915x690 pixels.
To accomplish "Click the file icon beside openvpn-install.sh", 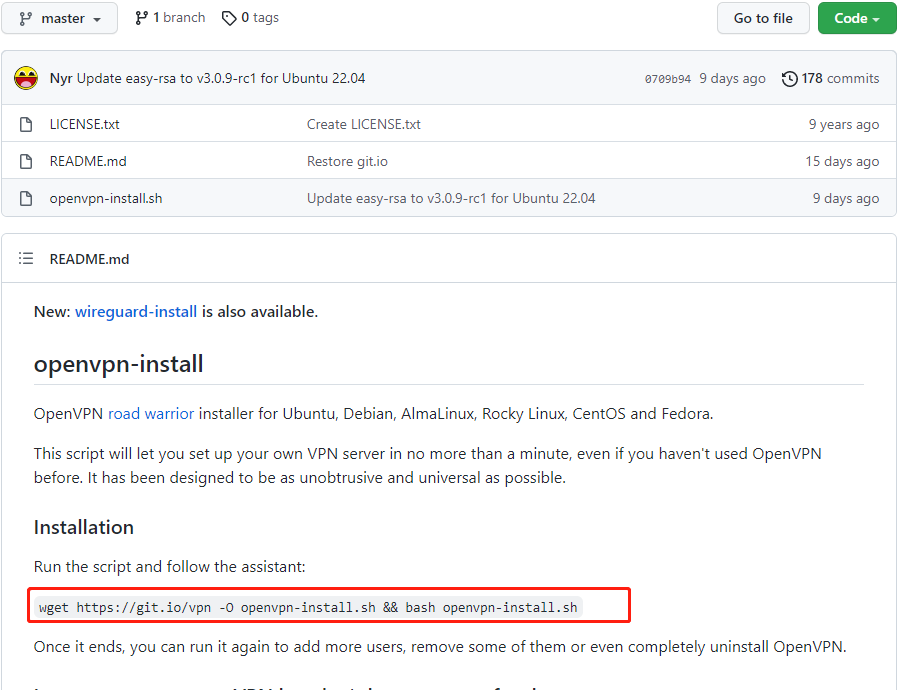I will click(x=26, y=199).
